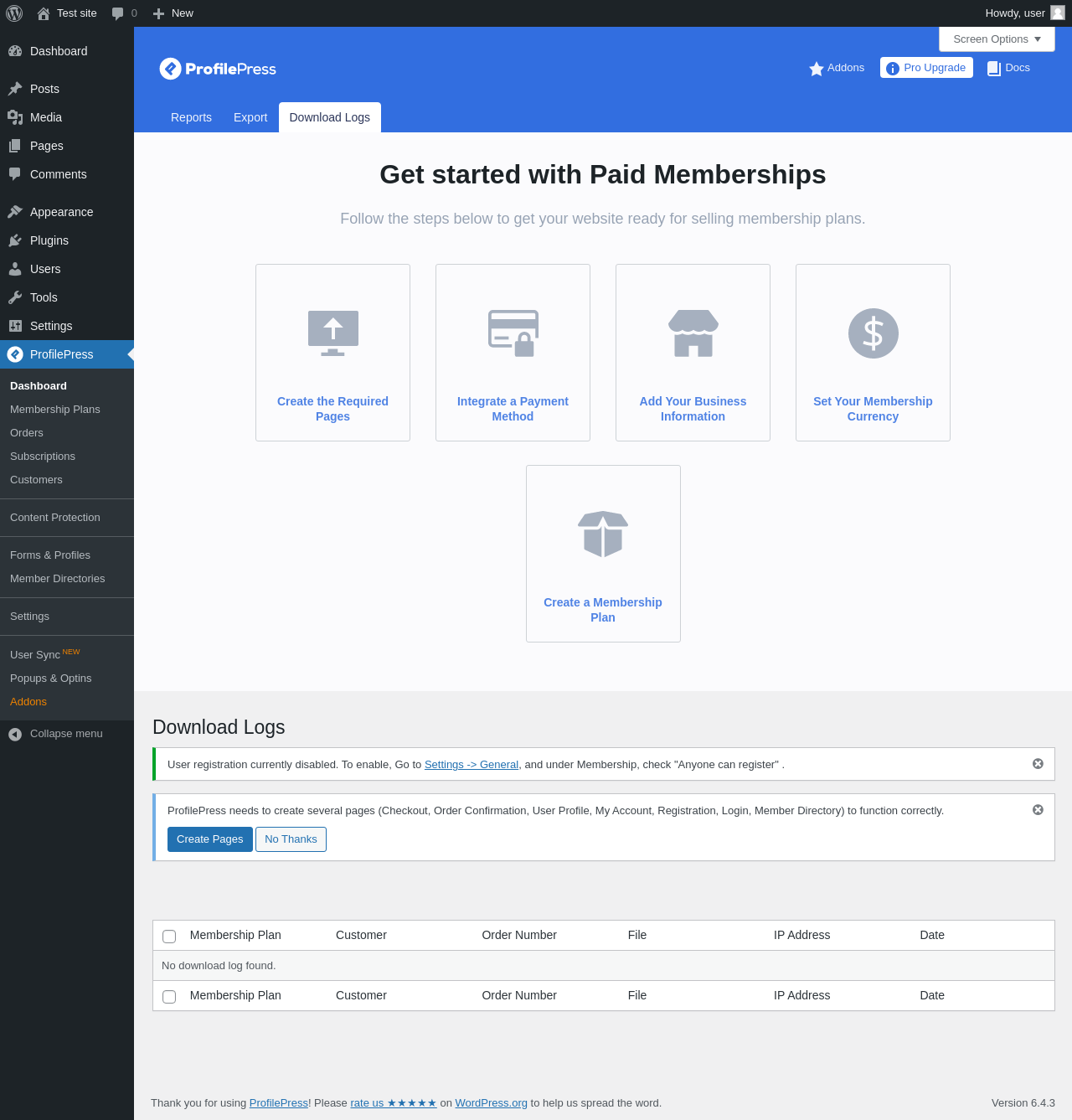Click the No Thanks button
Screen dimensions: 1072x1120
291,839
